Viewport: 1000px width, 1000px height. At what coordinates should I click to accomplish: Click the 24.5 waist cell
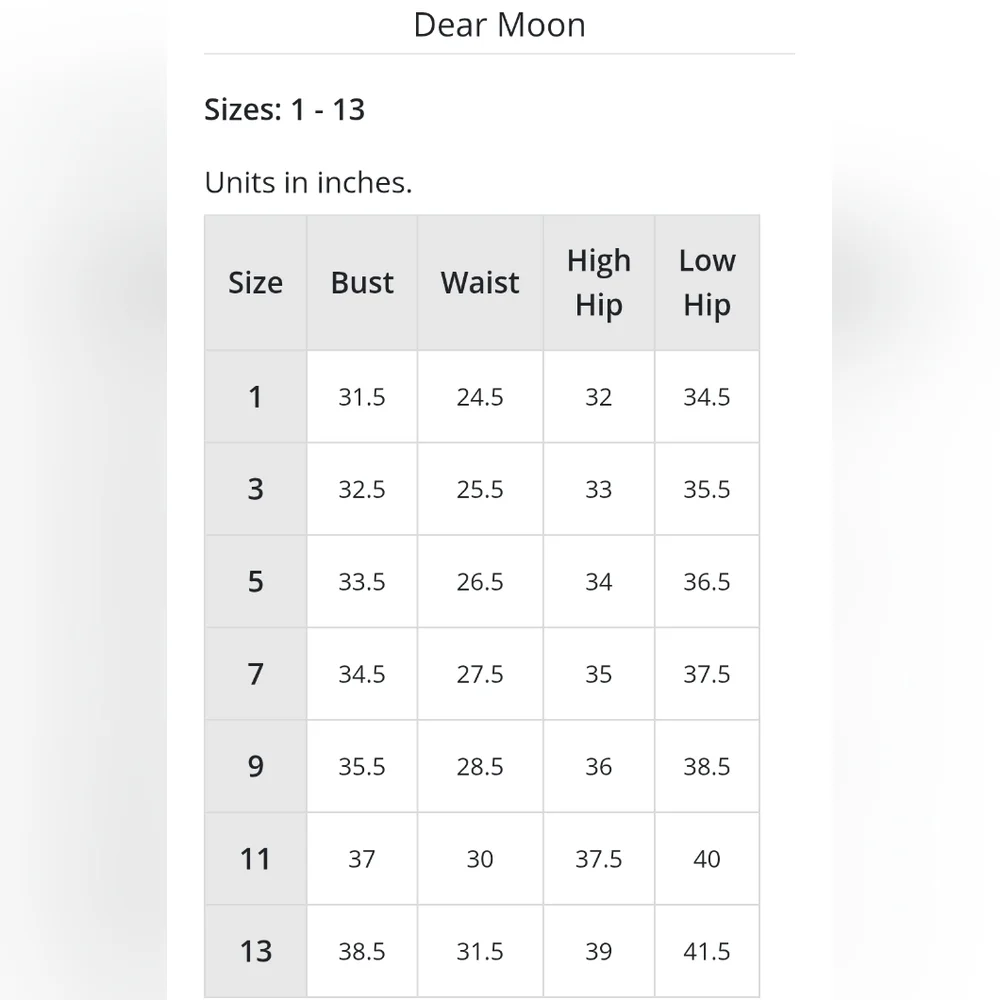480,397
